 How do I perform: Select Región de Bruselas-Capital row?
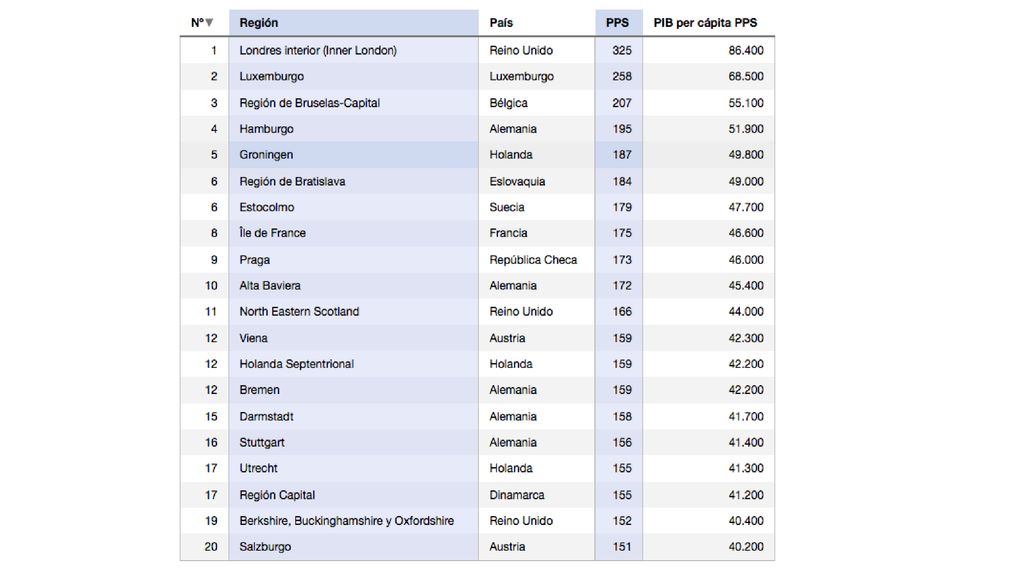[477, 103]
